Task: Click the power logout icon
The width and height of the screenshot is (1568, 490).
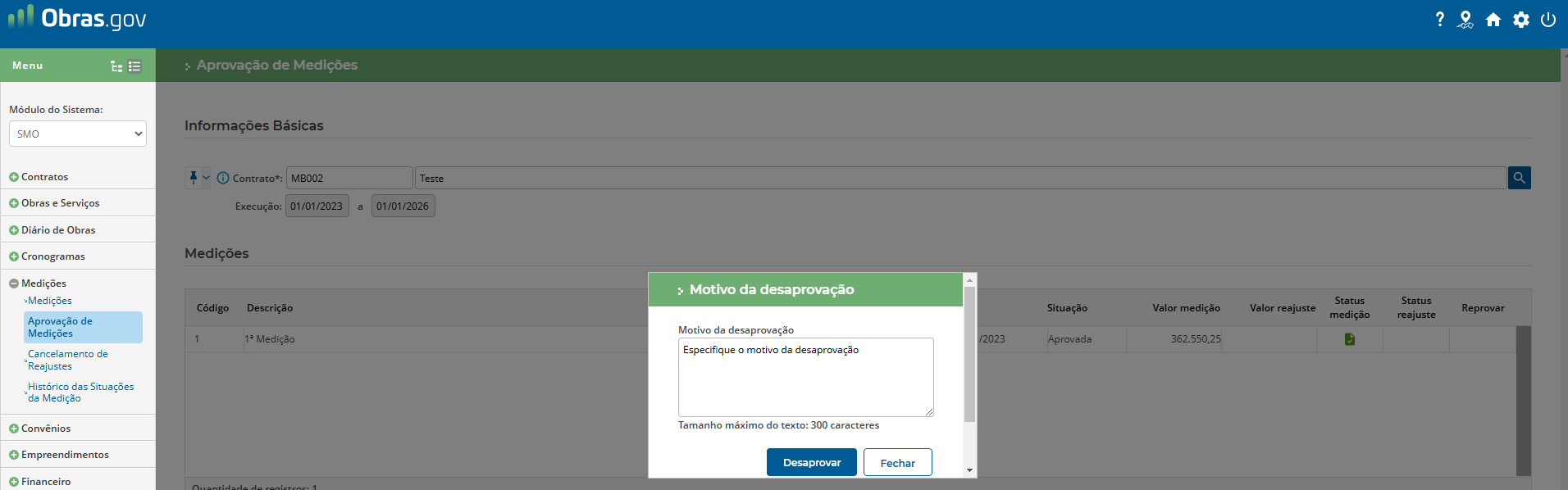Action: [1548, 20]
